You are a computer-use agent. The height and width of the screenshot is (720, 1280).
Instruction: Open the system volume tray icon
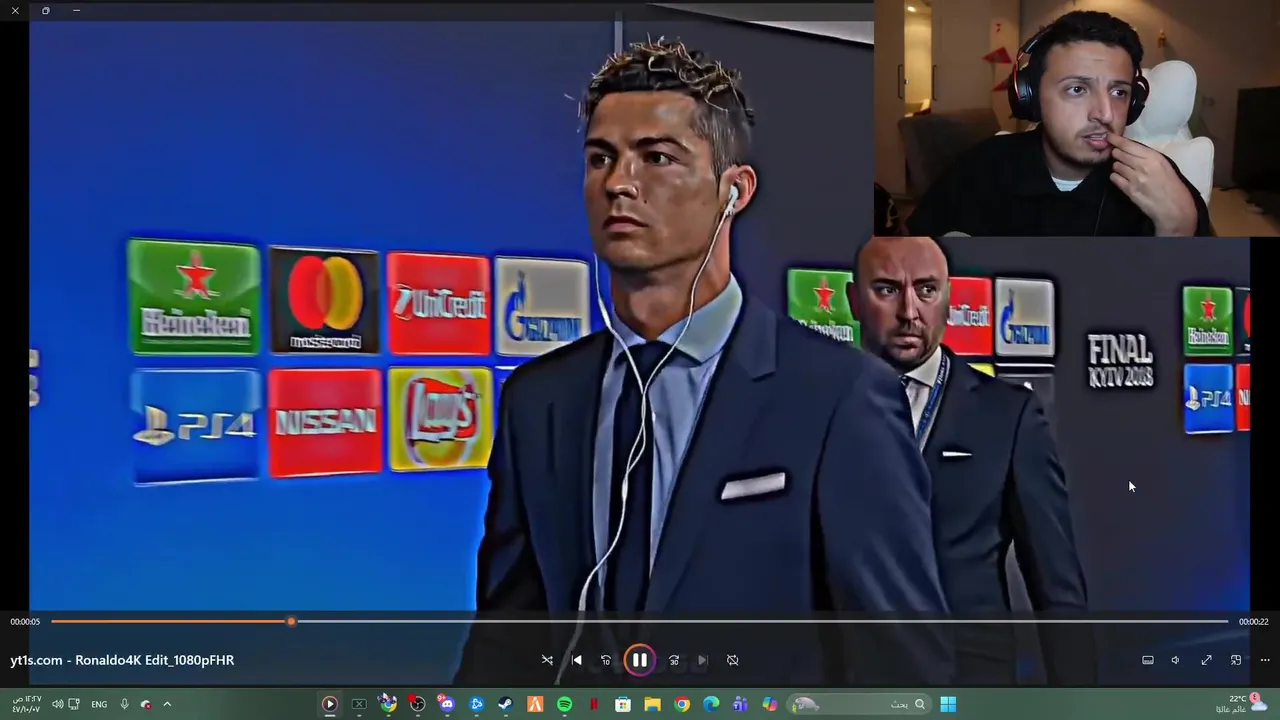click(x=57, y=704)
